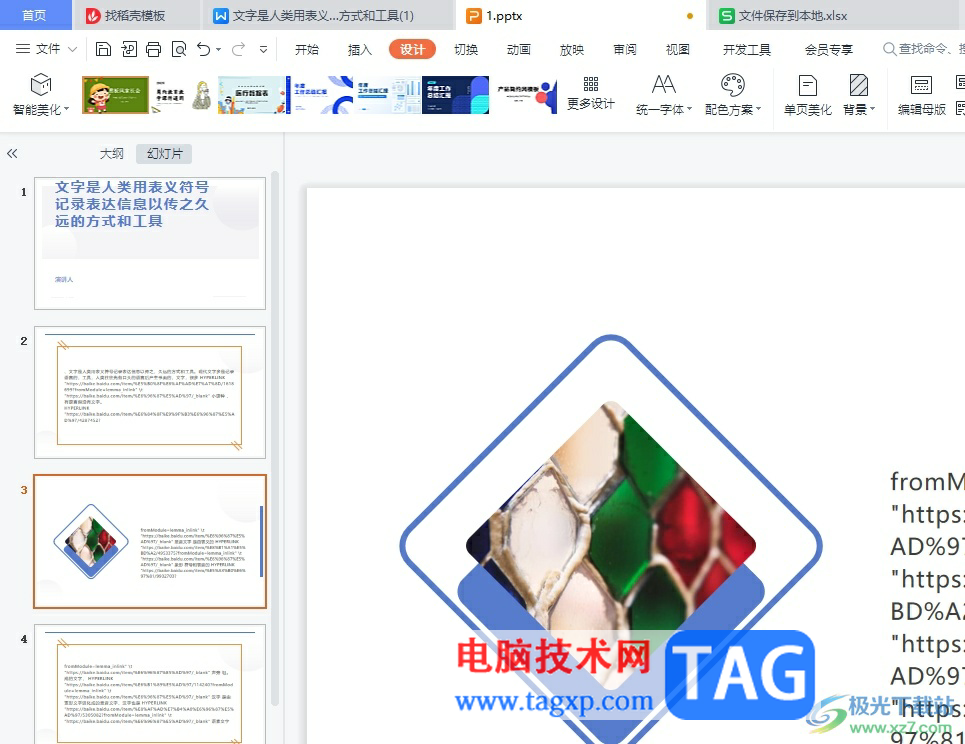The height and width of the screenshot is (744, 965).
Task: Expand the 智能美化 dropdown arrow
Action: [66, 110]
